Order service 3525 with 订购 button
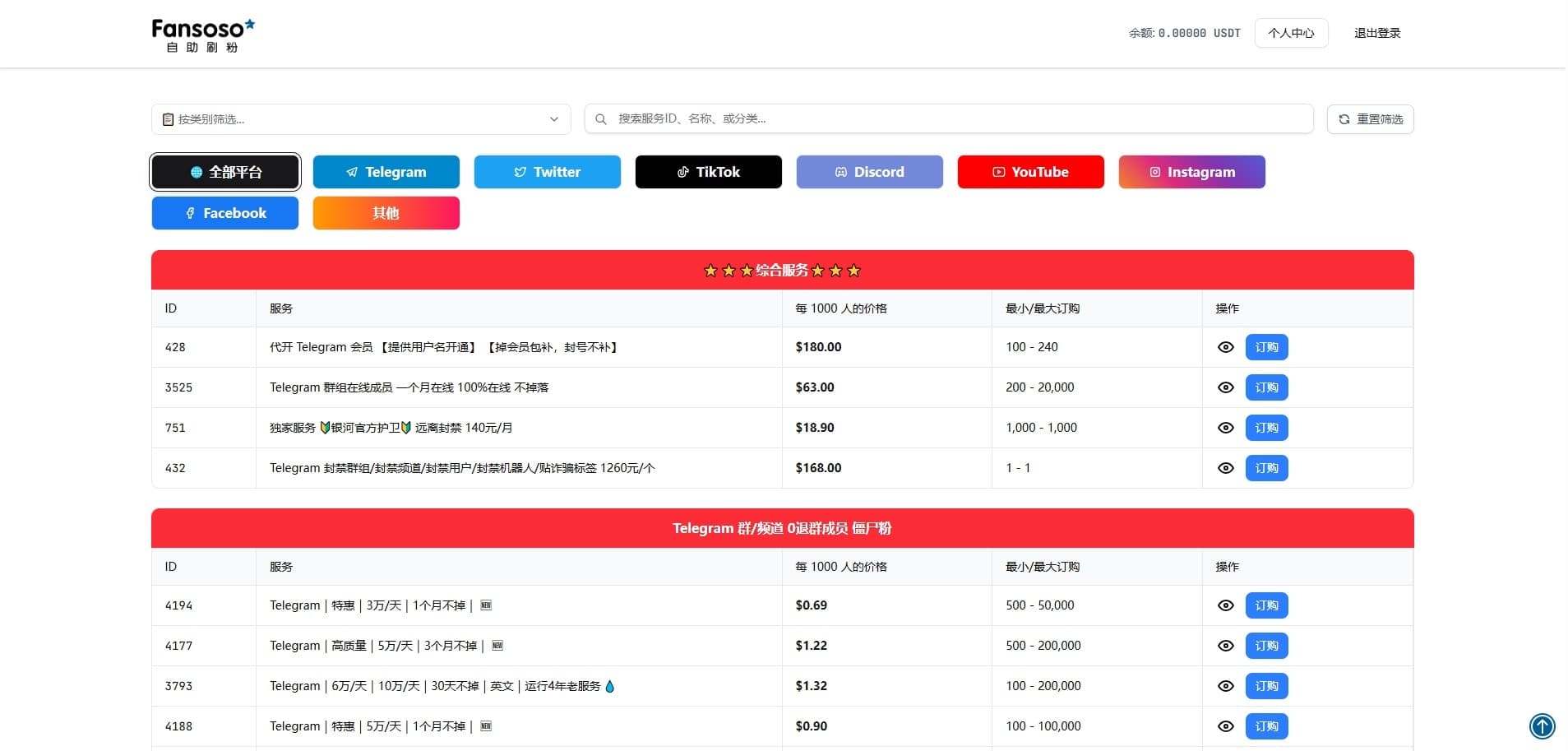This screenshot has height=751, width=1568. [x=1266, y=387]
